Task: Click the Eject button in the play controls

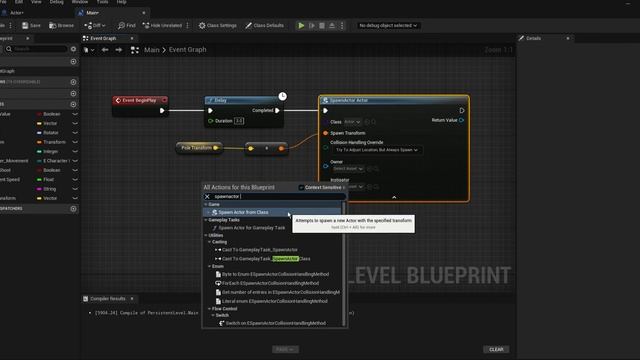Action: (332, 25)
